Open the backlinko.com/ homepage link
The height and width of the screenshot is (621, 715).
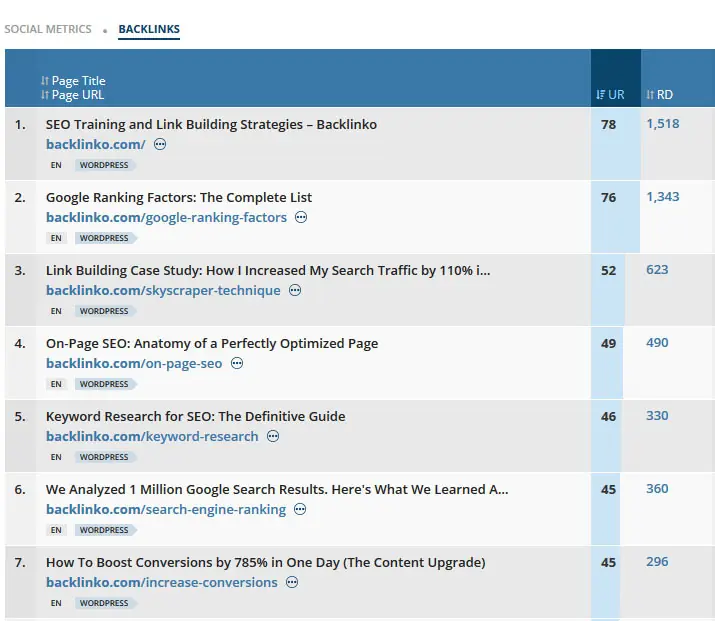(96, 145)
